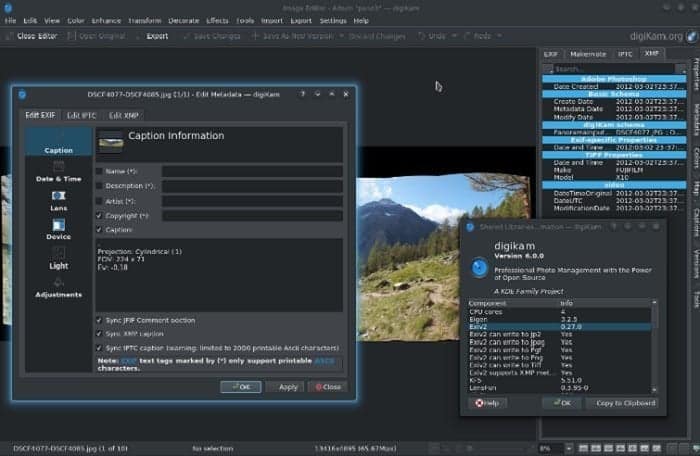This screenshot has width=700, height=456.
Task: Click Save As New Version toolbar button
Action: point(292,36)
